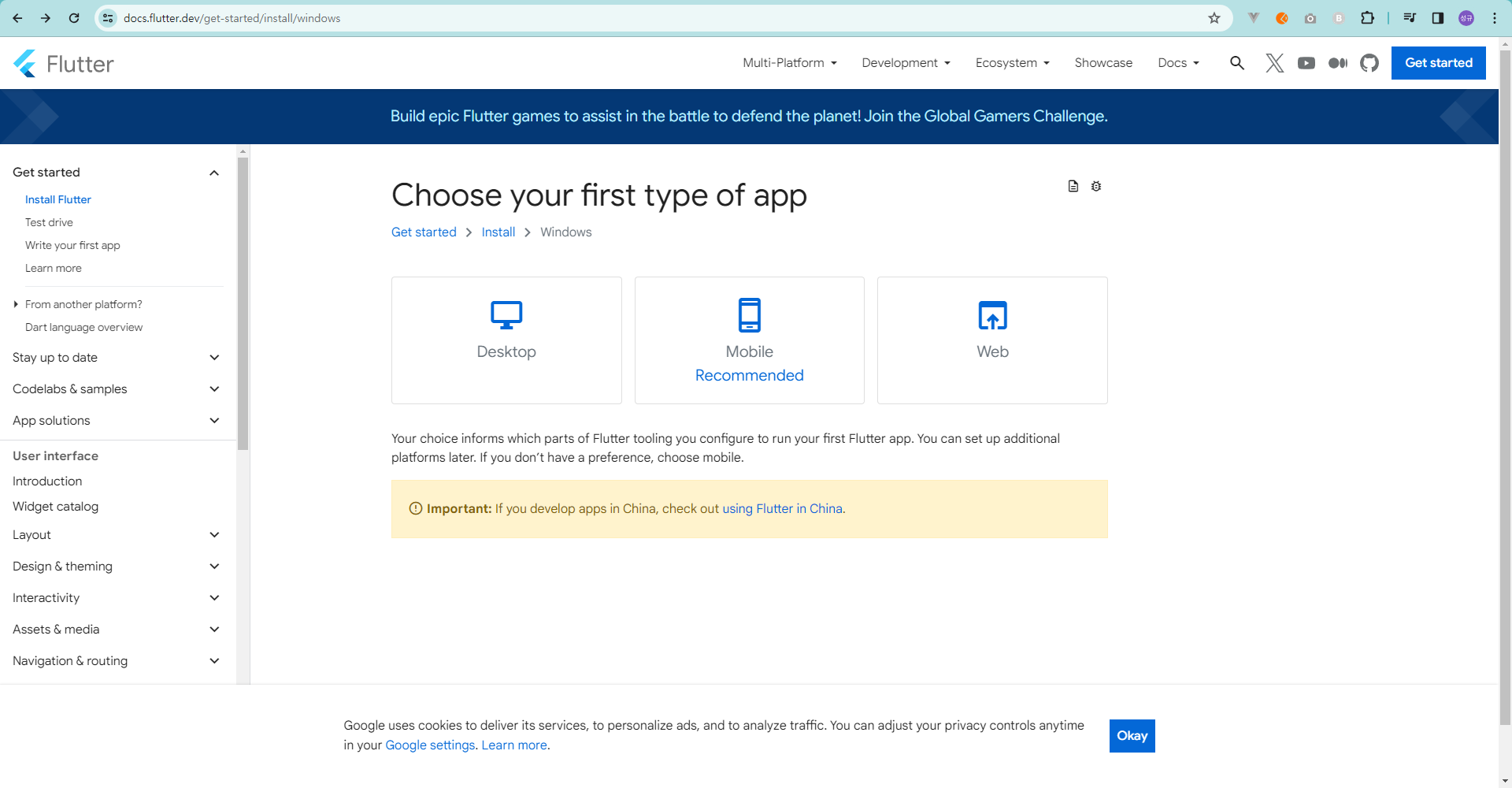Open the media control icon in toolbar
The image size is (1512, 788).
tap(1410, 18)
